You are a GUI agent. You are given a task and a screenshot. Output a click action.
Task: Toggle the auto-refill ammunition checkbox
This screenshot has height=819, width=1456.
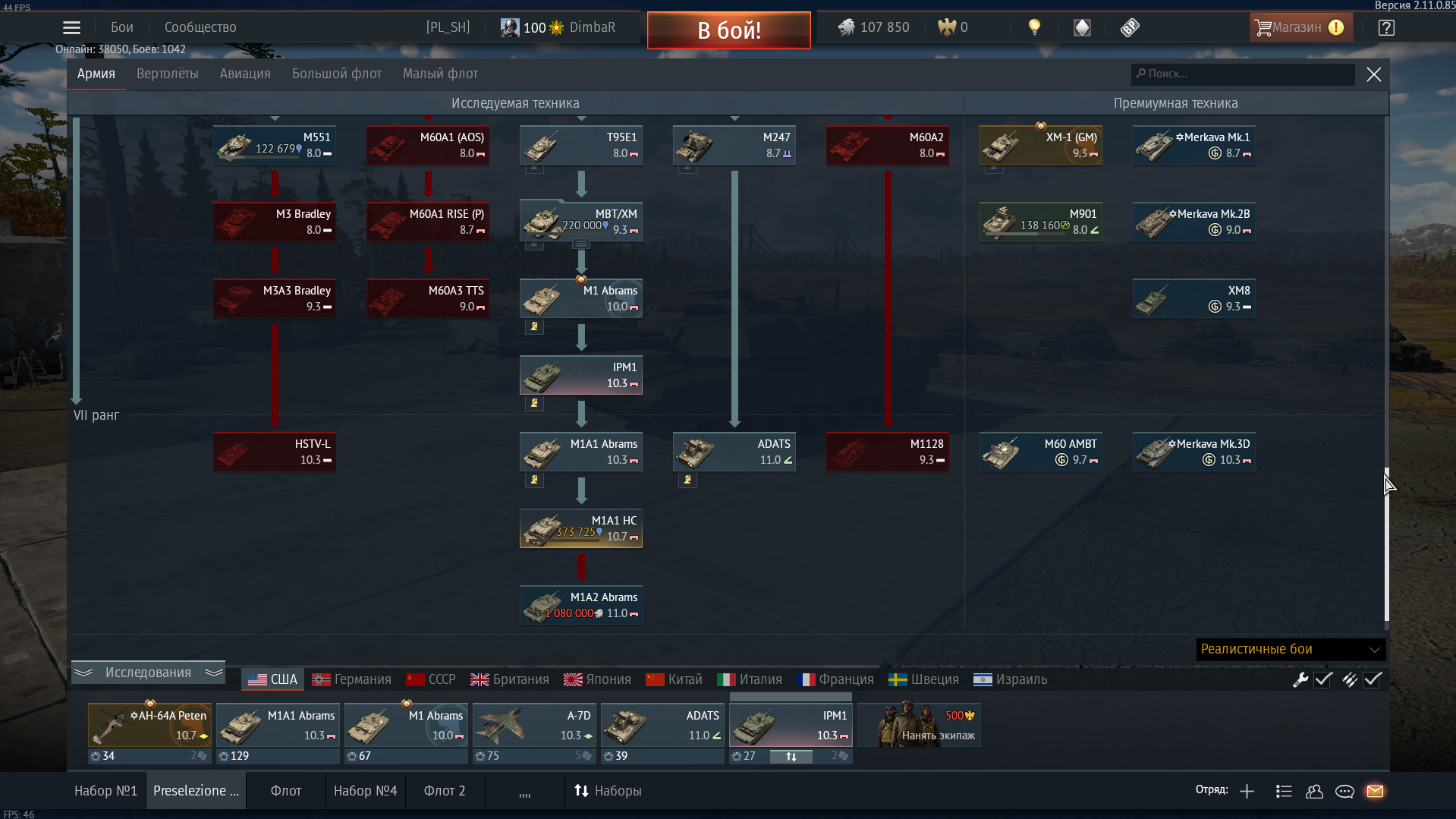coord(1372,679)
